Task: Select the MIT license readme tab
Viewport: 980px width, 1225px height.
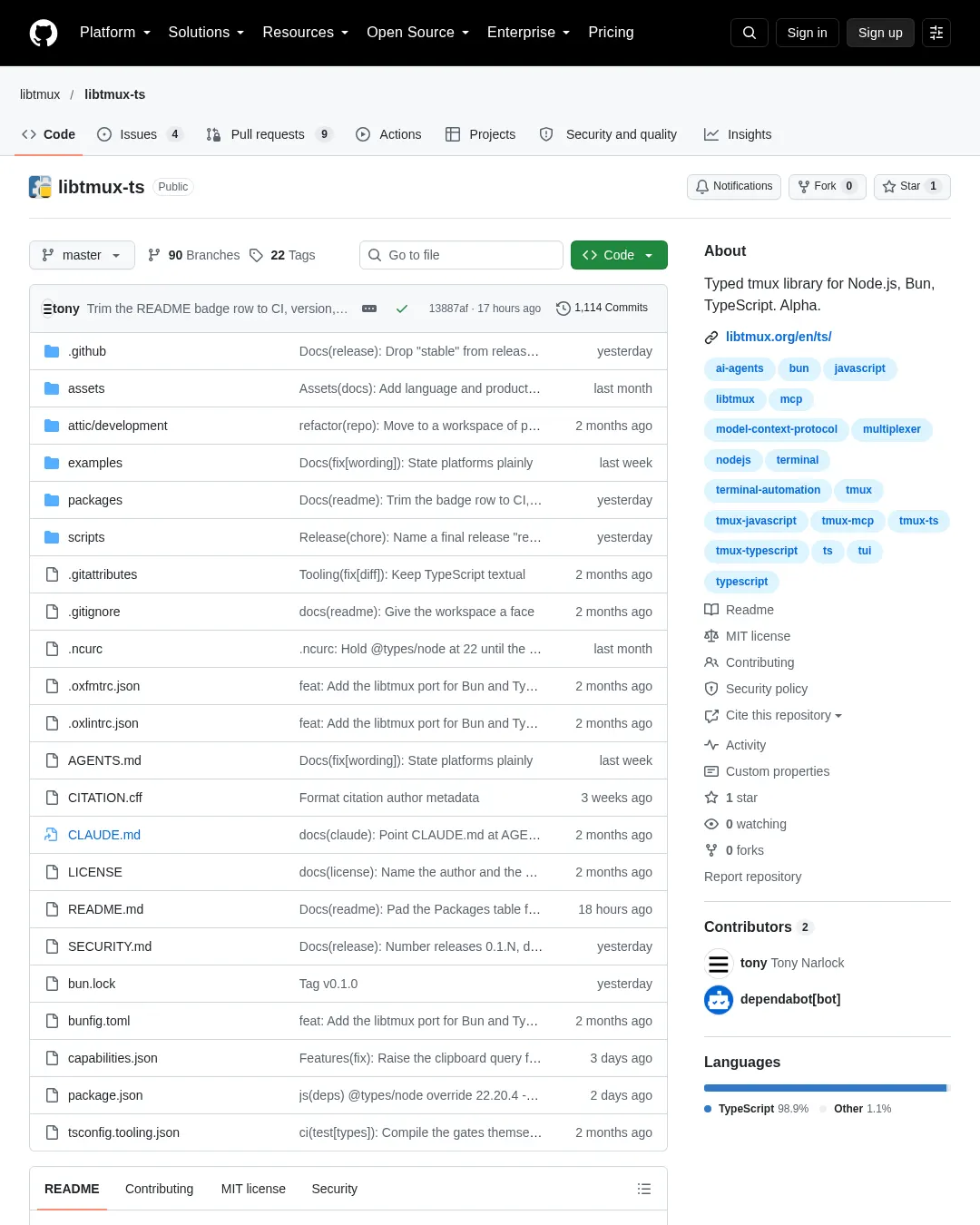Action: (253, 1189)
